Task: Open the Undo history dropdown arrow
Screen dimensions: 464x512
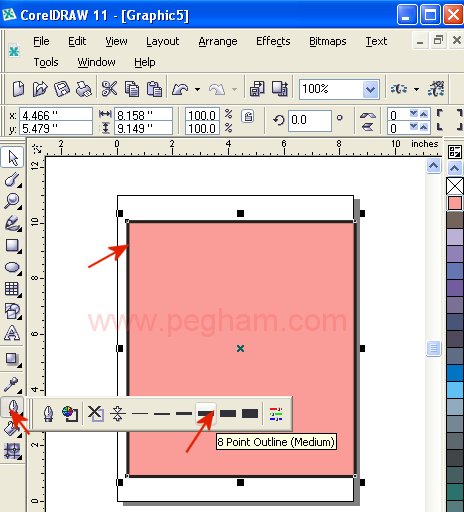Action: pos(197,89)
